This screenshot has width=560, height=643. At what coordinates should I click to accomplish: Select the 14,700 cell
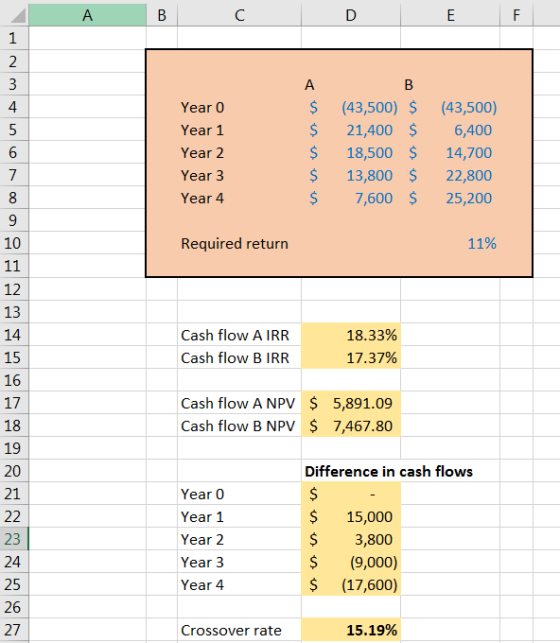click(x=450, y=153)
